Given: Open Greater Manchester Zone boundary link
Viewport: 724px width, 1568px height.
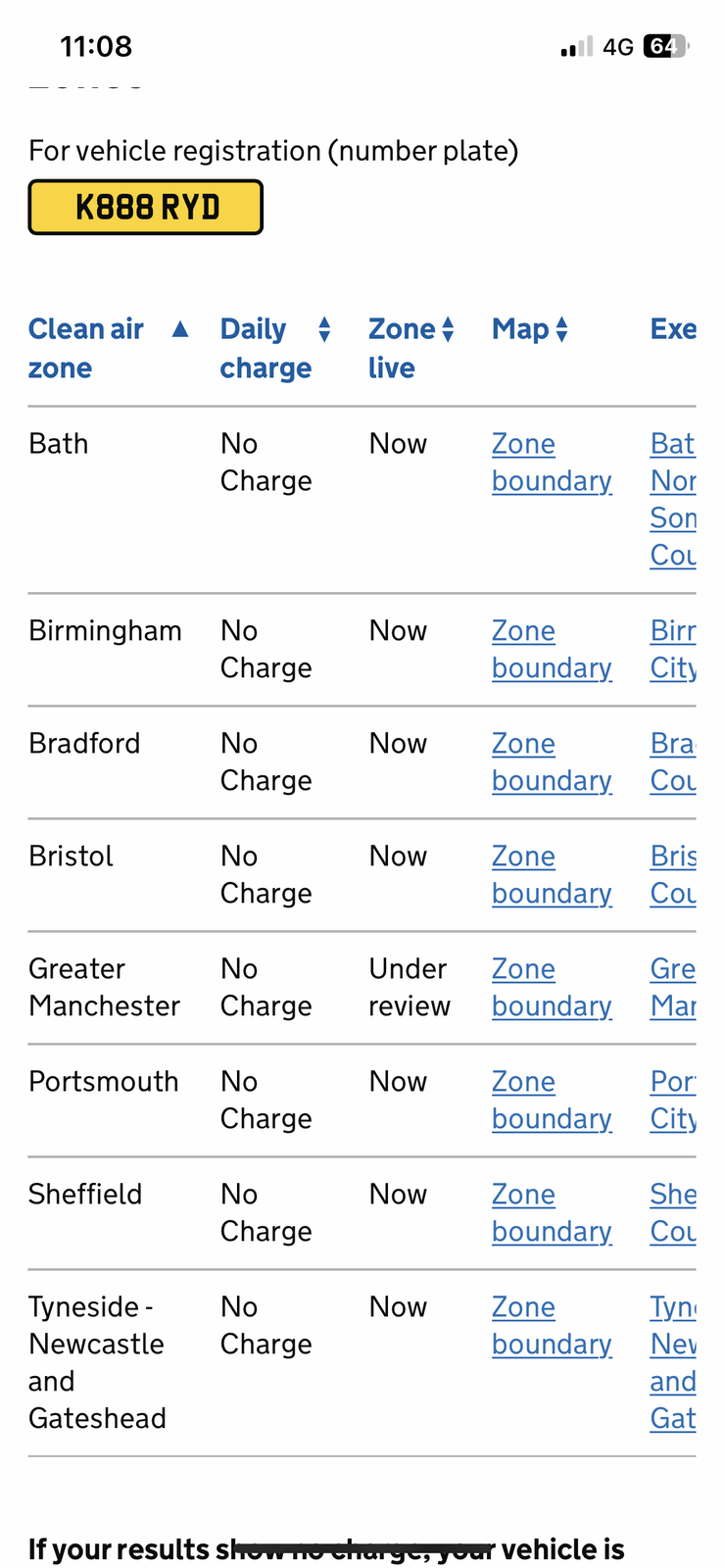Looking at the screenshot, I should tap(552, 988).
